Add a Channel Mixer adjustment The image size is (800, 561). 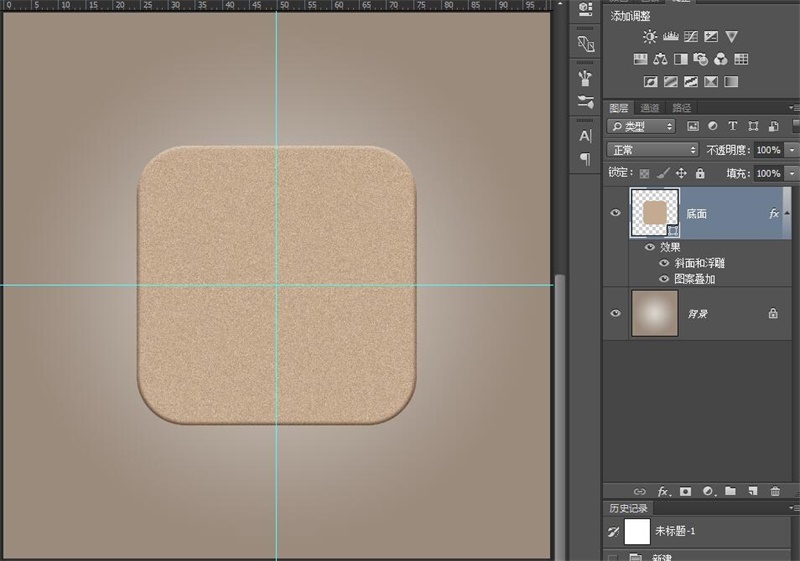(720, 59)
